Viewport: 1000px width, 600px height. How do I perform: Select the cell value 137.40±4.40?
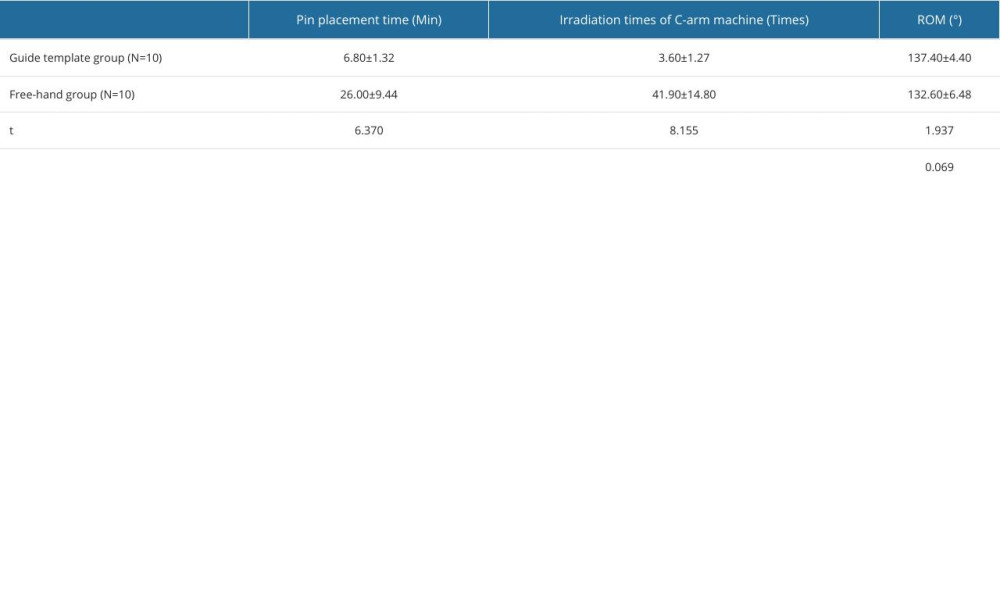939,58
